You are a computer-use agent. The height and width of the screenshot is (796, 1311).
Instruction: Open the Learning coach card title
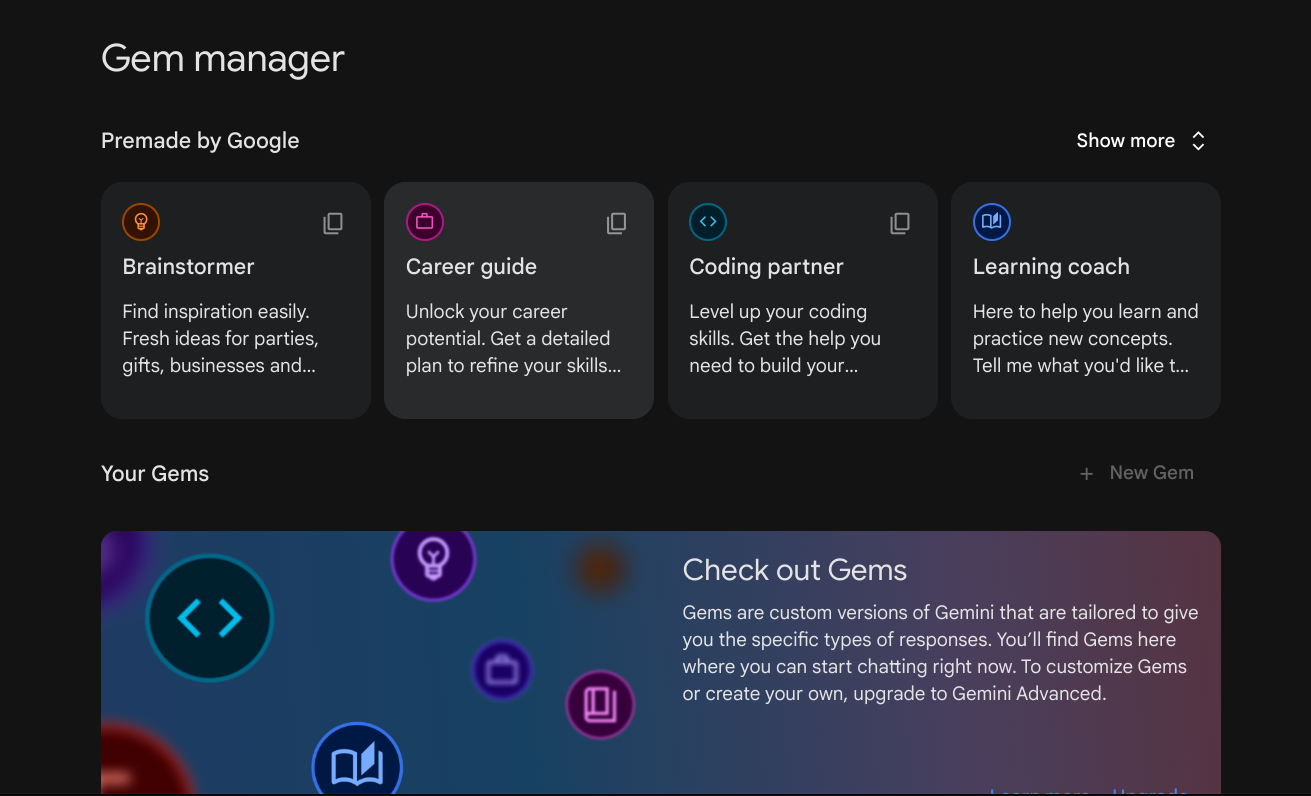point(1051,267)
